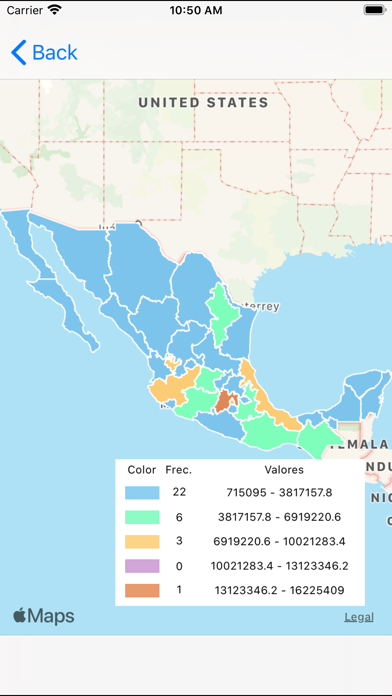Click the Valores column header in legend
This screenshot has width=392, height=696.
point(284,470)
